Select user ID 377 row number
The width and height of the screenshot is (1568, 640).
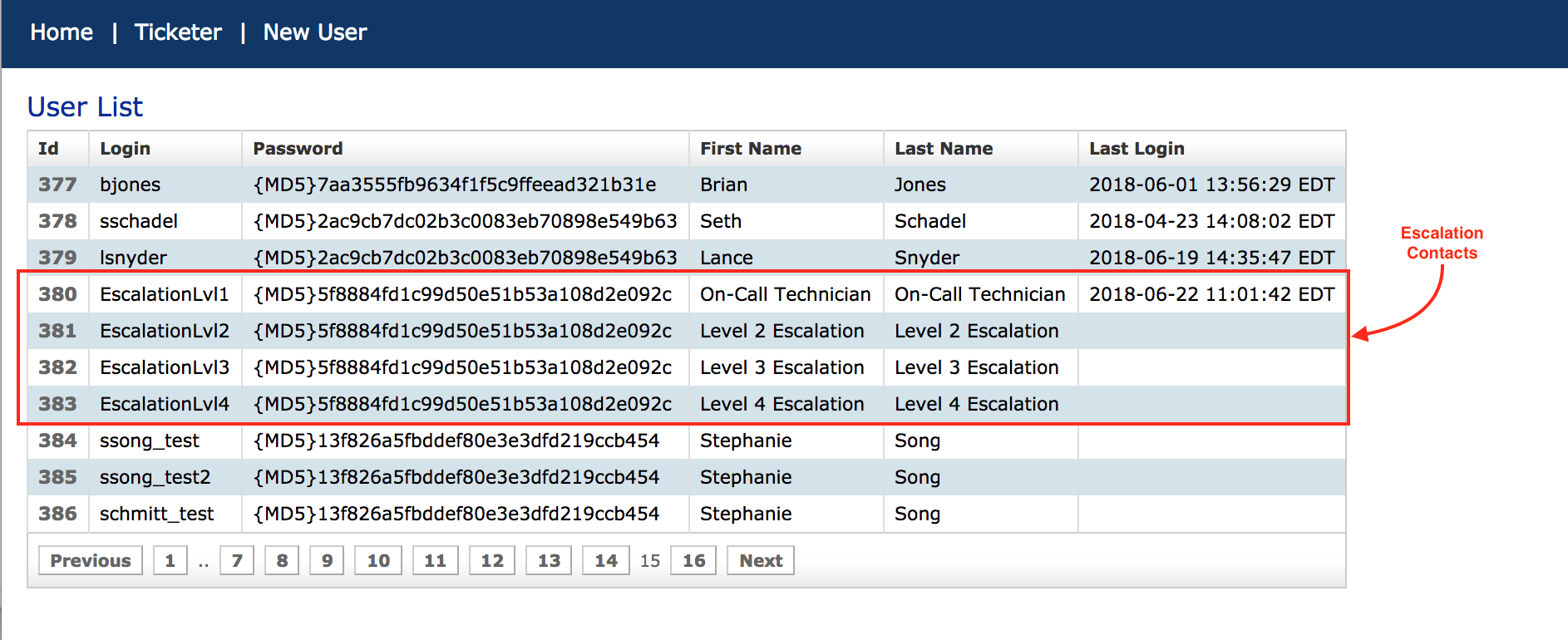coord(57,185)
